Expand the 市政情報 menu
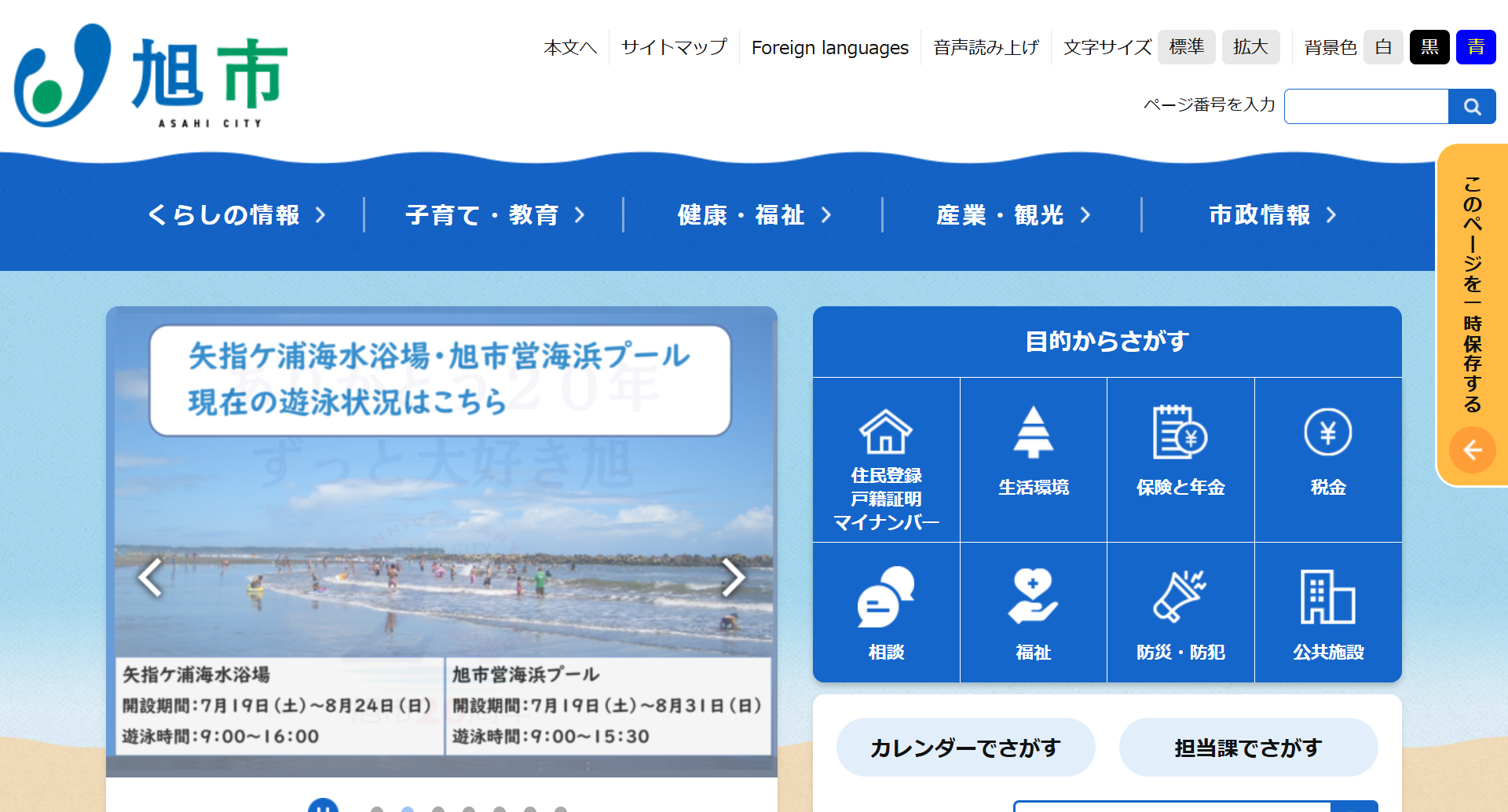Image resolution: width=1508 pixels, height=812 pixels. click(1272, 214)
